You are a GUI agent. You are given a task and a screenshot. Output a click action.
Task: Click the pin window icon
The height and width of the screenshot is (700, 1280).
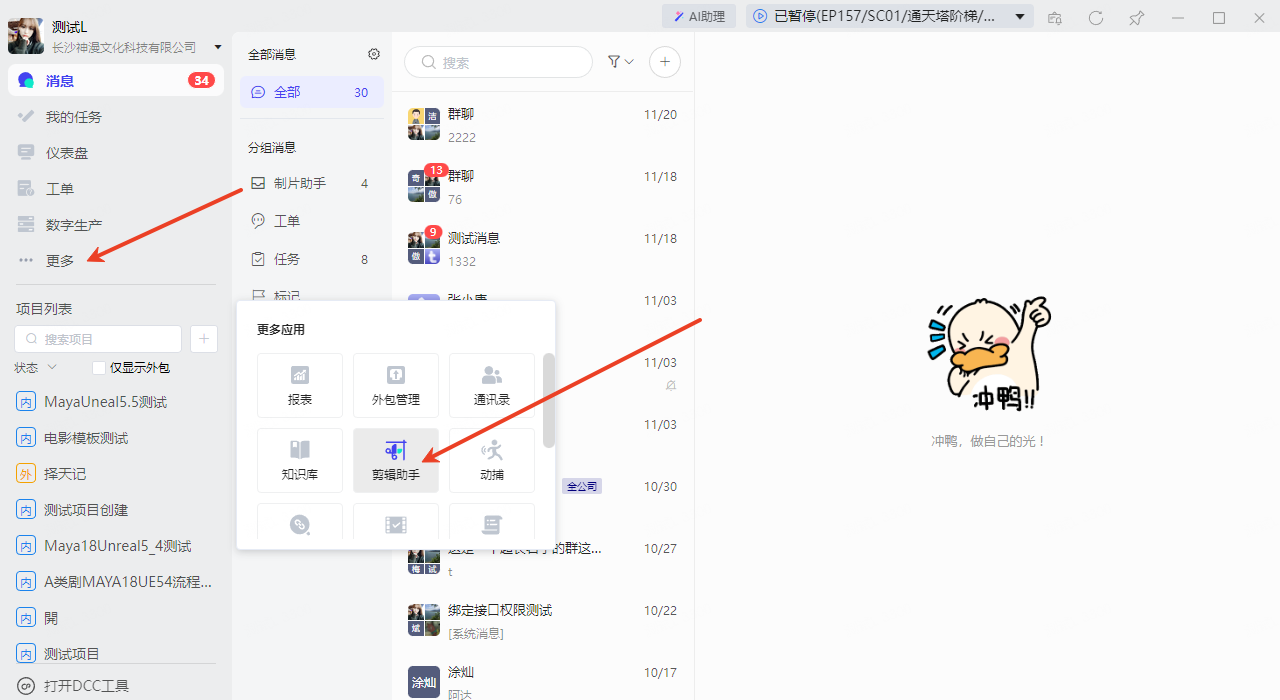pos(1136,18)
